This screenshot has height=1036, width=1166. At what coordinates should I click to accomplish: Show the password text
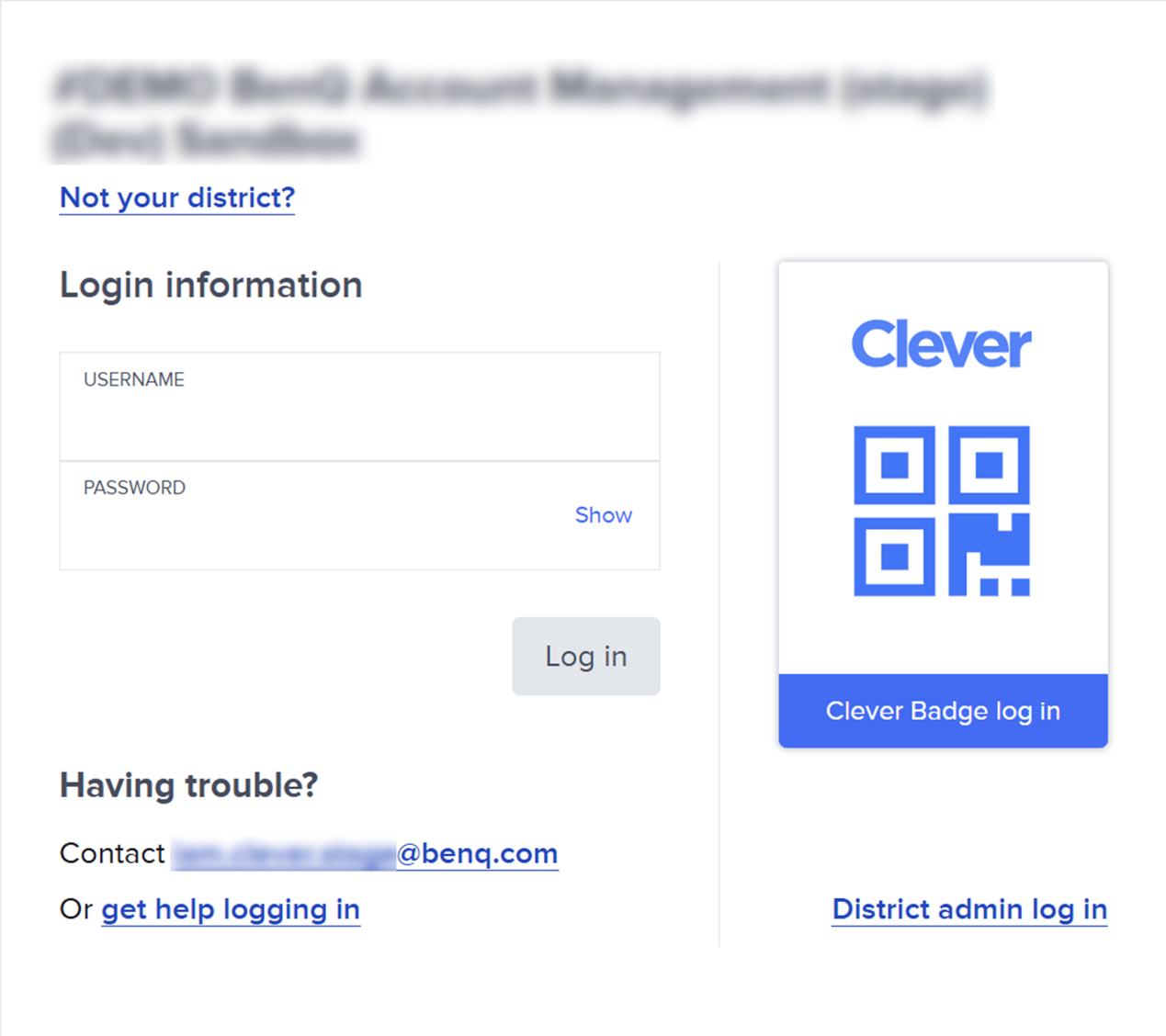(604, 515)
